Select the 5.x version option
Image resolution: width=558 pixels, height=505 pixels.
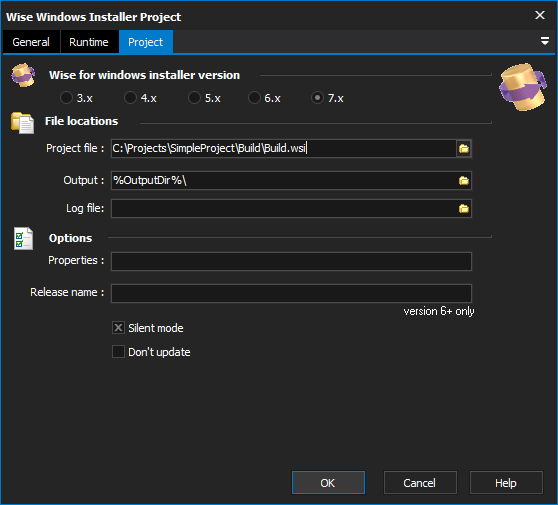[194, 98]
